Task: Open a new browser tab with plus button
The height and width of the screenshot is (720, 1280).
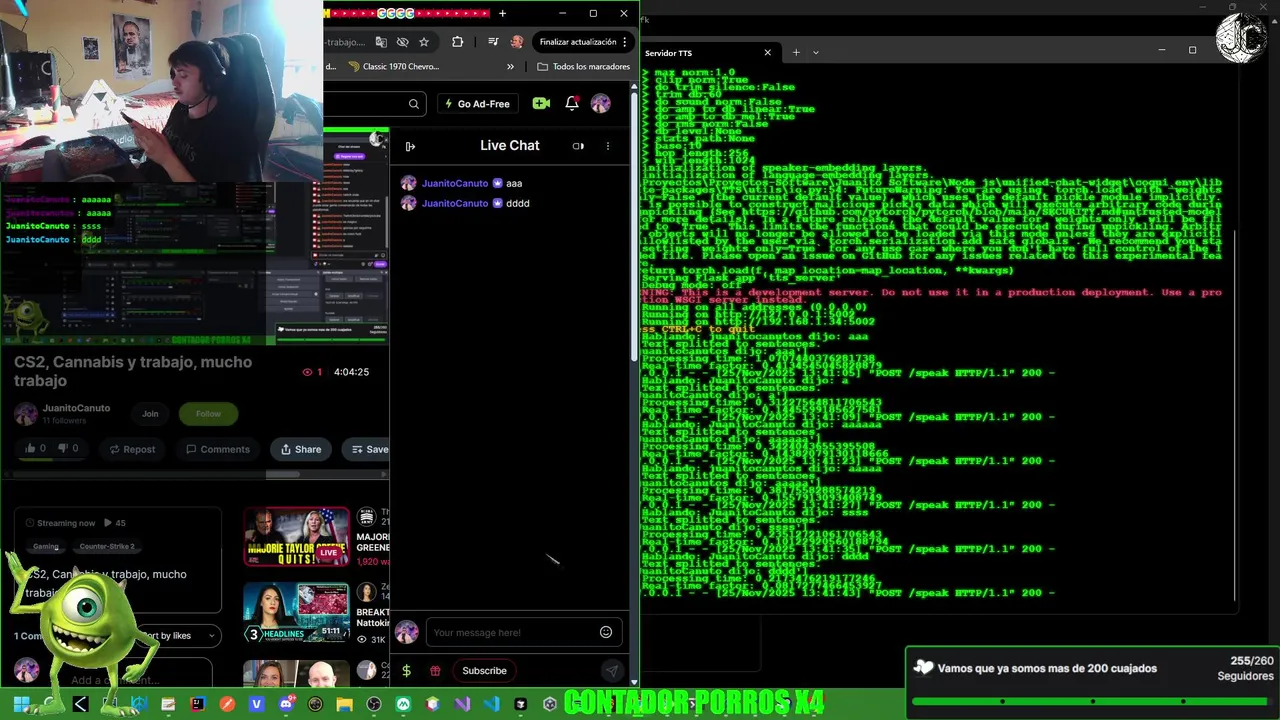Action: point(502,13)
